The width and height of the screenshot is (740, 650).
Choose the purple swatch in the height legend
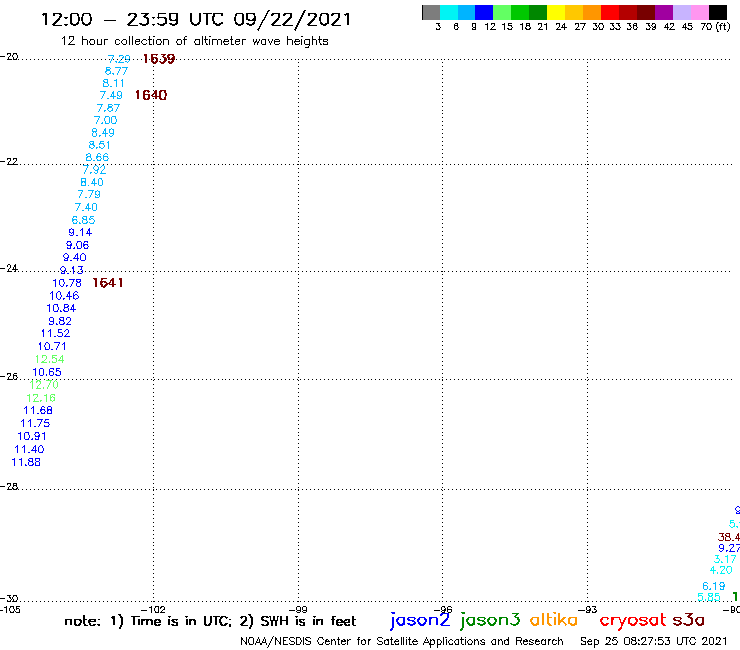[664, 12]
